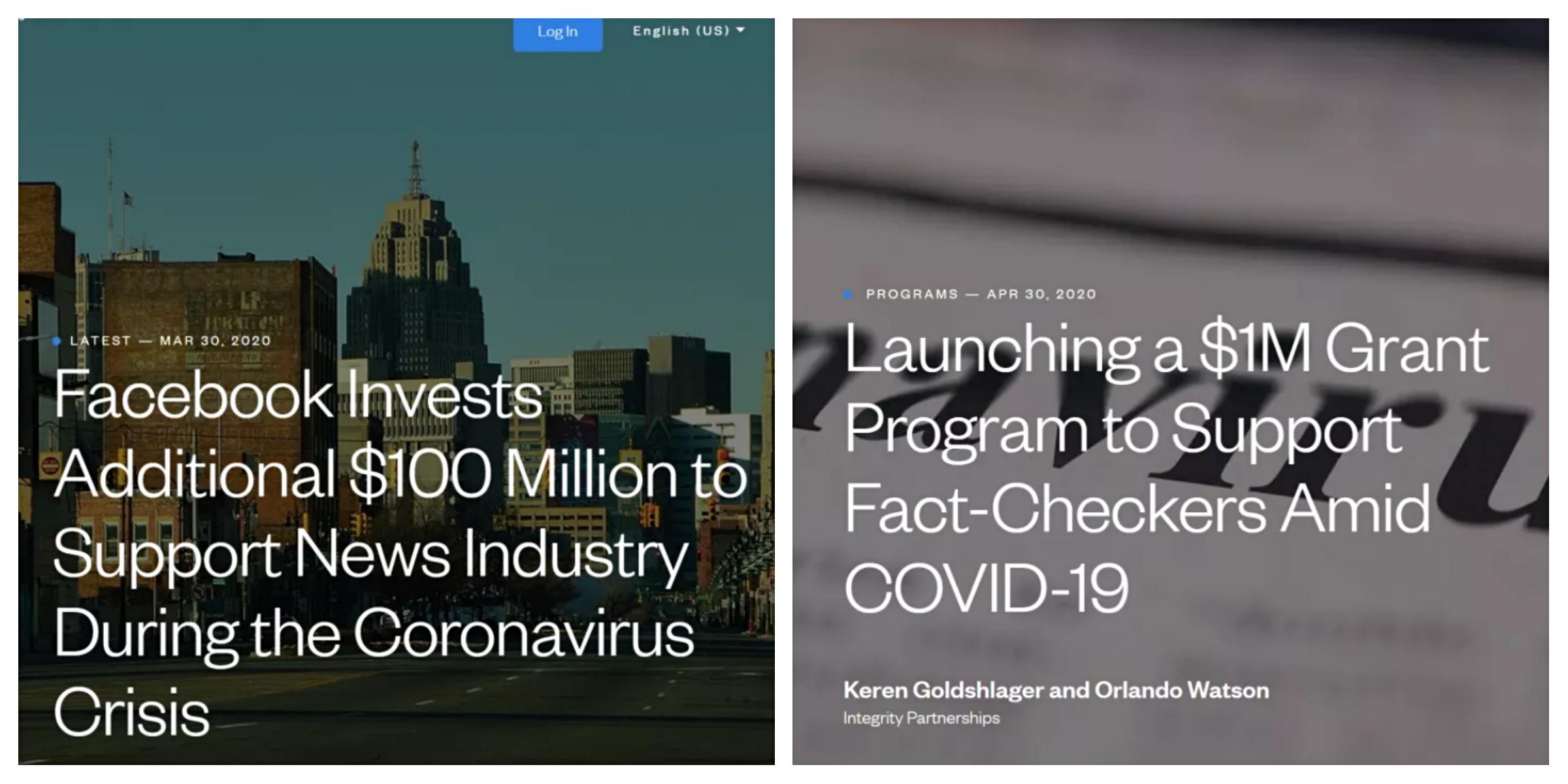Click the blue dot beside PROGRAMS

848,295
